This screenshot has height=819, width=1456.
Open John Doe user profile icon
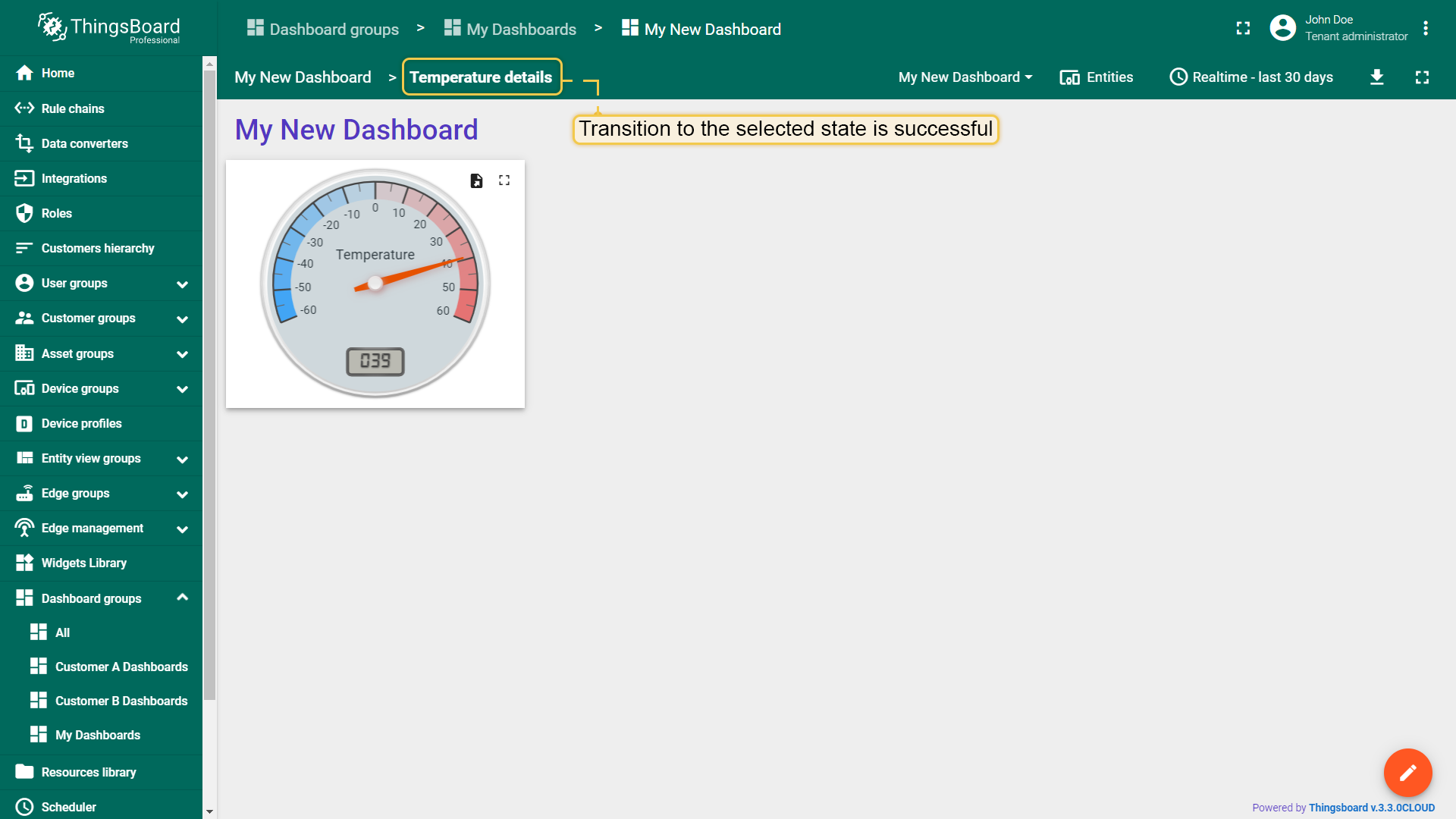click(1282, 28)
